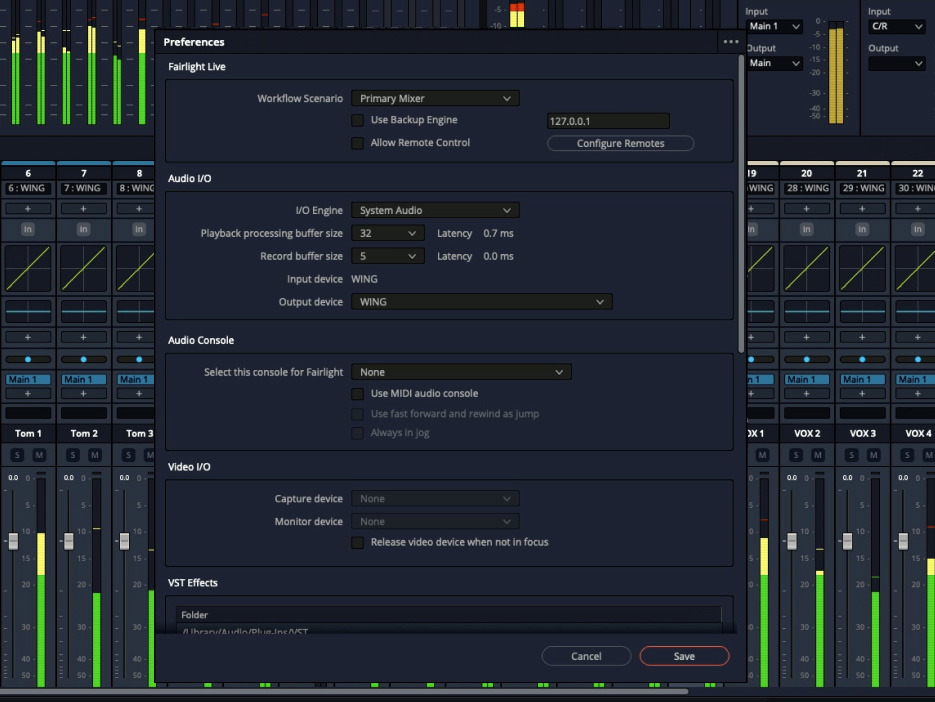Open the C/R Input dropdown at top right

[x=896, y=26]
